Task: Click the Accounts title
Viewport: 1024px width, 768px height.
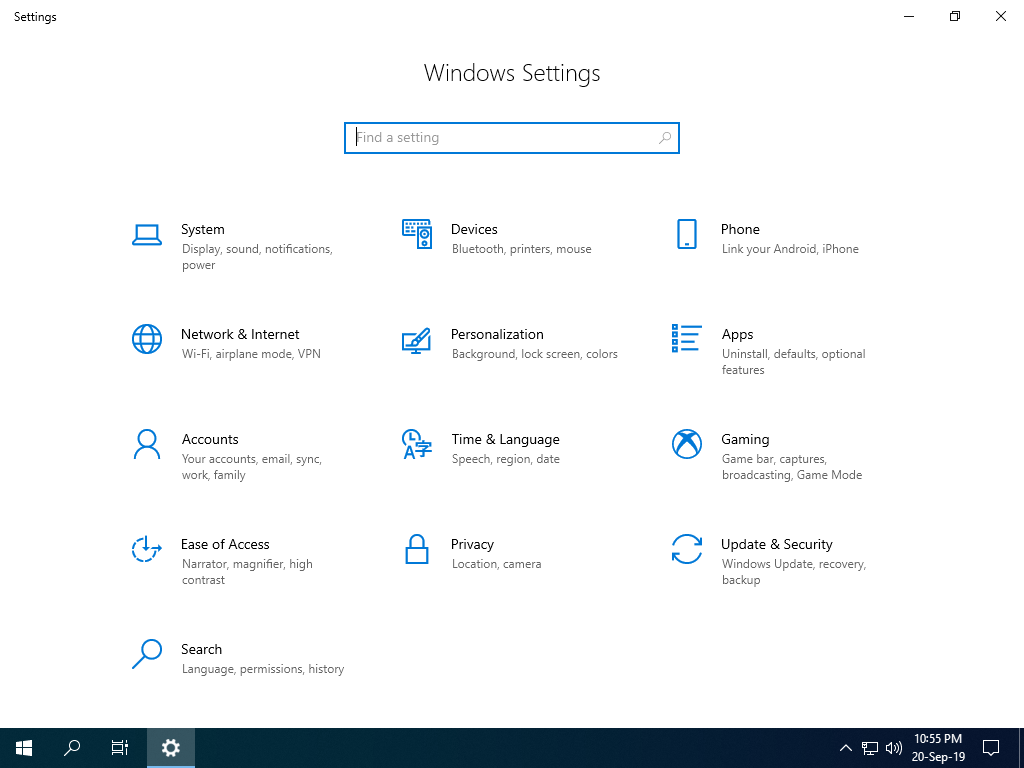Action: (x=210, y=440)
